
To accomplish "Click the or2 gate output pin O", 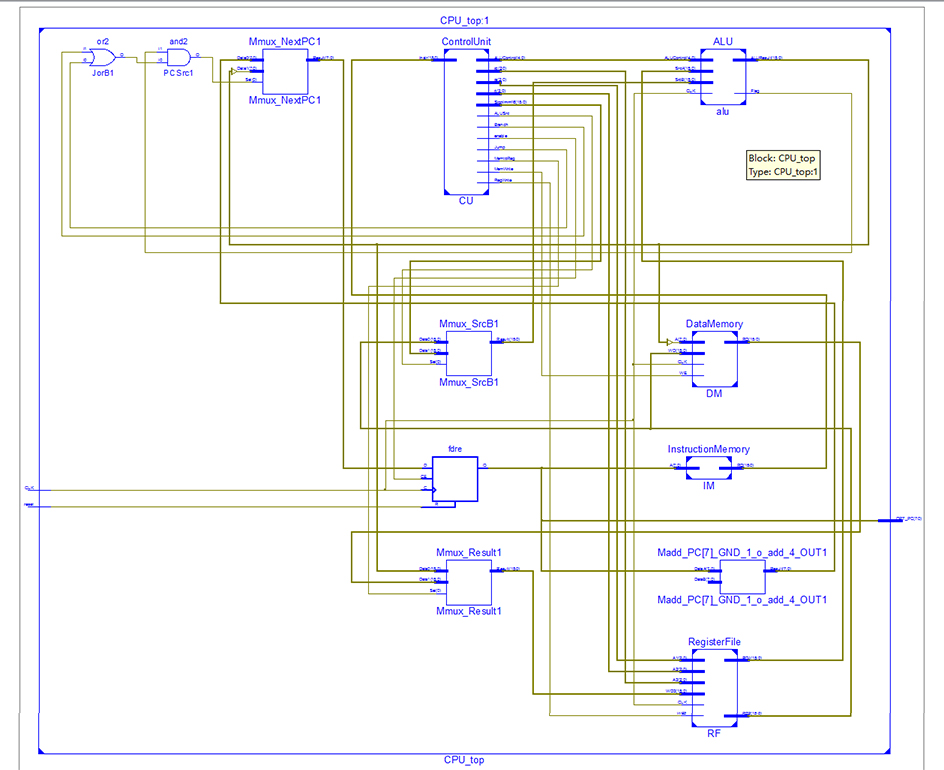I will tap(122, 55).
